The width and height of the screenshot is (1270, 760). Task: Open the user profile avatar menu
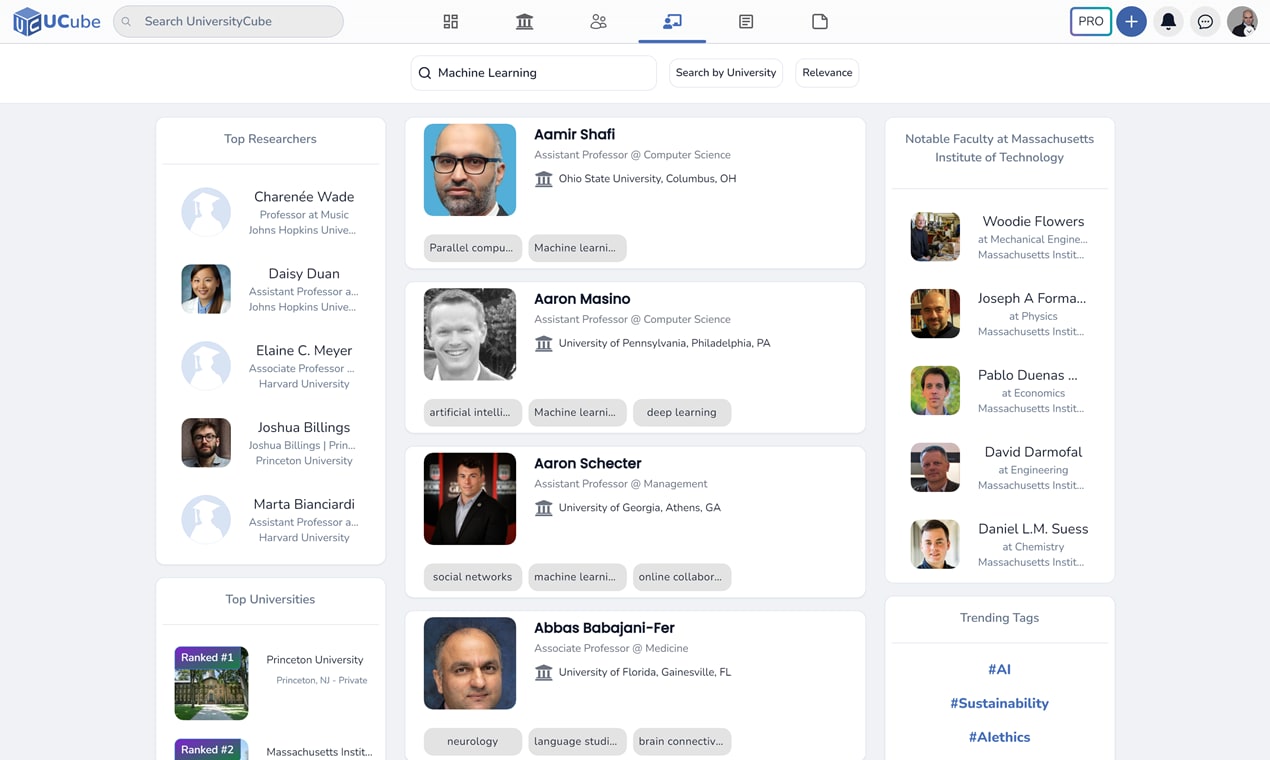pyautogui.click(x=1242, y=21)
